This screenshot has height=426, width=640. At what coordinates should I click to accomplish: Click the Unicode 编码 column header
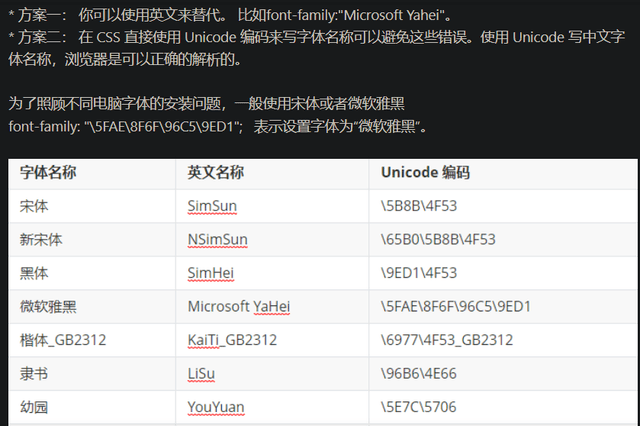[x=425, y=172]
